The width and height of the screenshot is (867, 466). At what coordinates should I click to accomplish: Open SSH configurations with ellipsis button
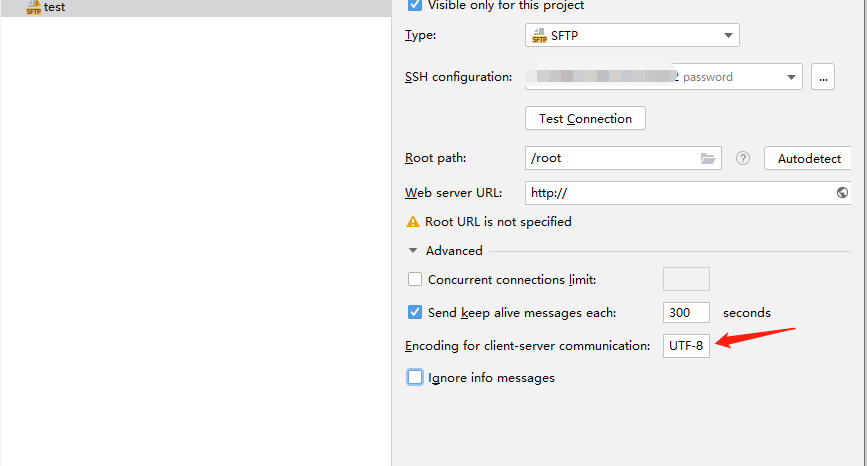tap(823, 77)
